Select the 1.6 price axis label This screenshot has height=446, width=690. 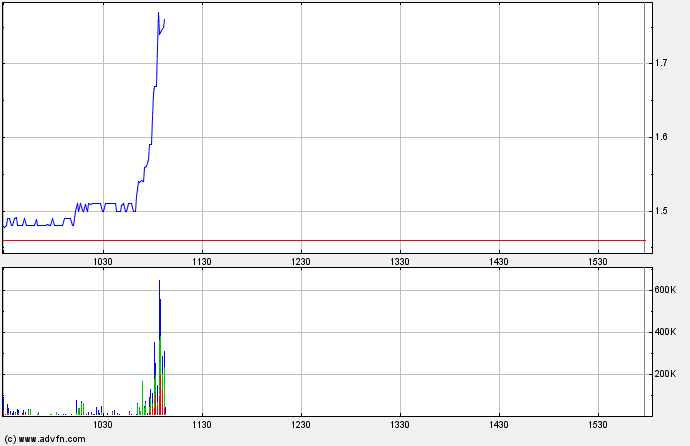660,137
